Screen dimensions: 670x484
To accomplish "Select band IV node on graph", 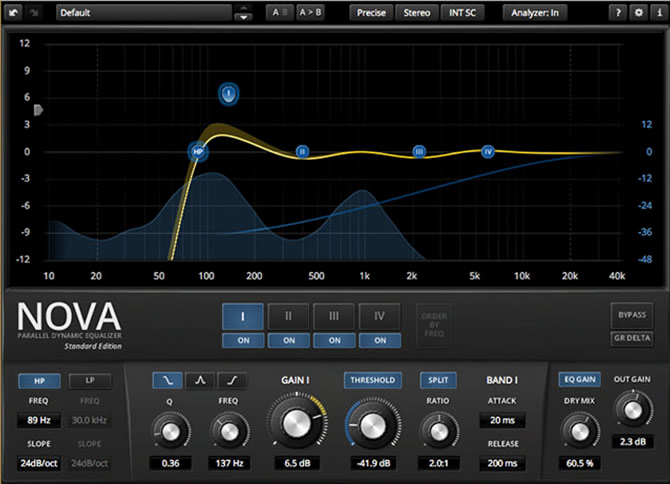I will (488, 151).
